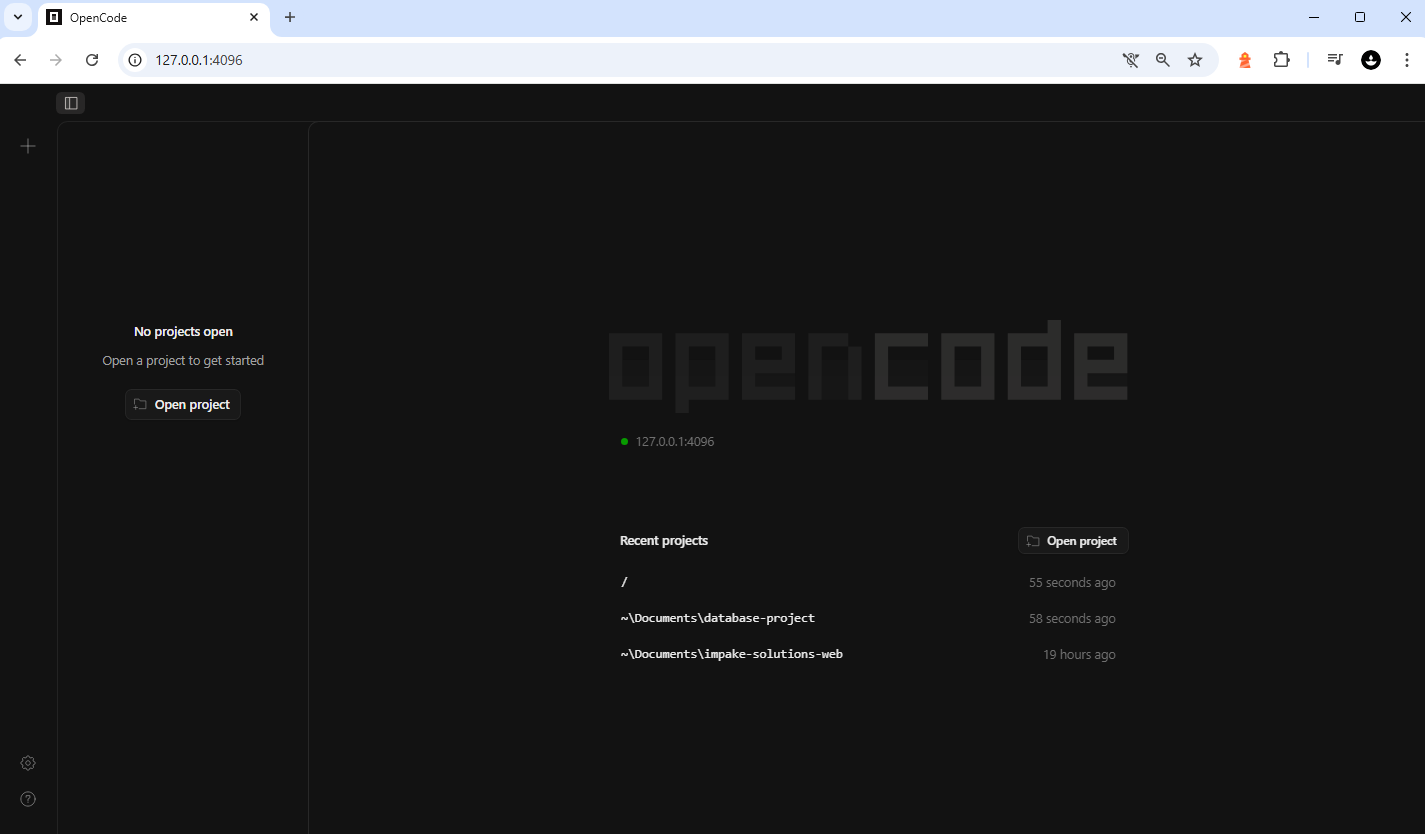This screenshot has height=834, width=1425.
Task: Open the help question mark icon
Action: coord(28,799)
